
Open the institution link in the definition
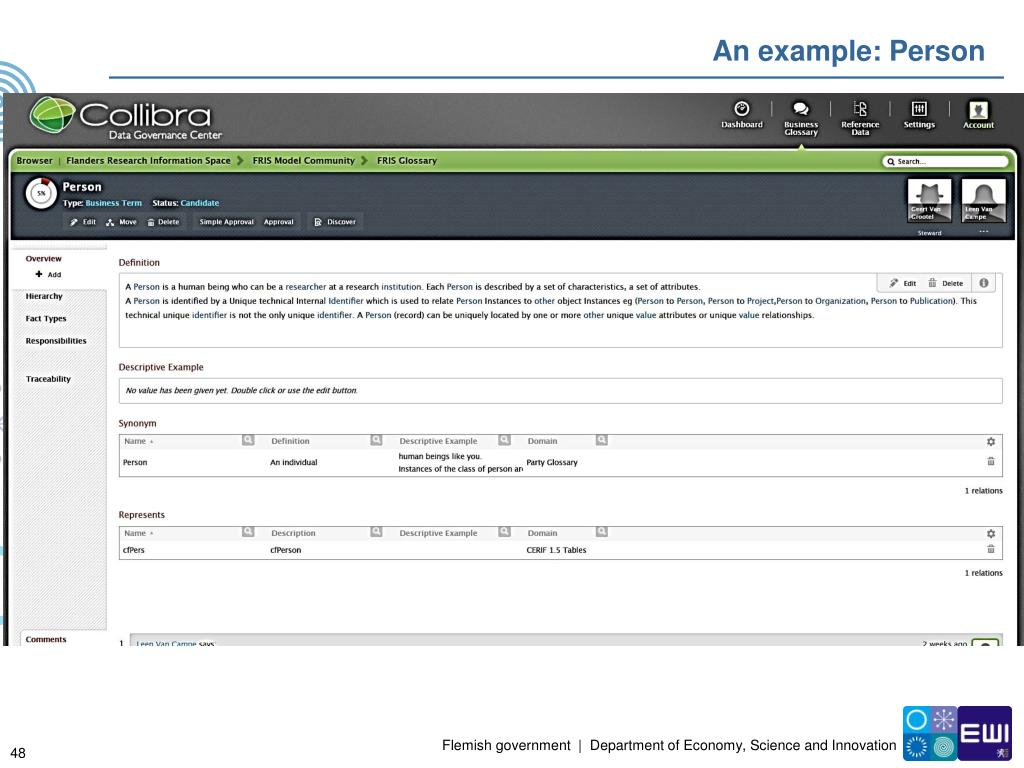click(x=401, y=287)
